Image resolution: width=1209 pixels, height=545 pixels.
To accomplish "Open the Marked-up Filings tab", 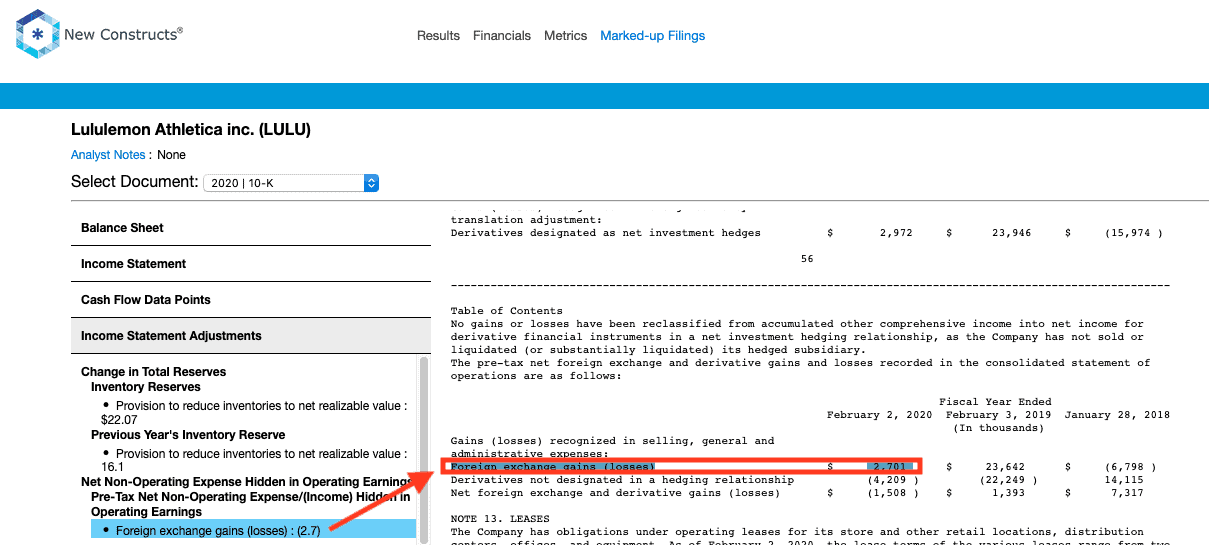I will pyautogui.click(x=653, y=36).
